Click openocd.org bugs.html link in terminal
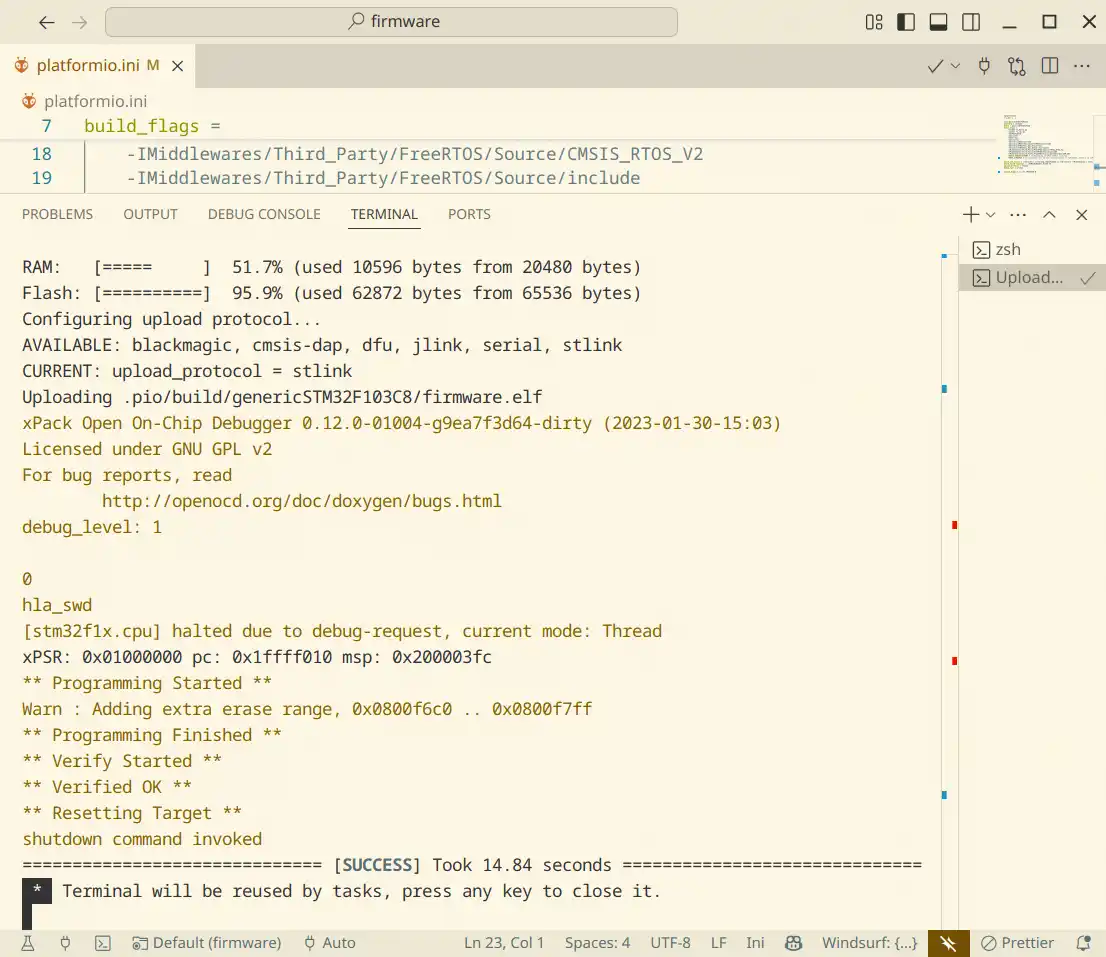Viewport: 1106px width, 957px height. (x=301, y=501)
